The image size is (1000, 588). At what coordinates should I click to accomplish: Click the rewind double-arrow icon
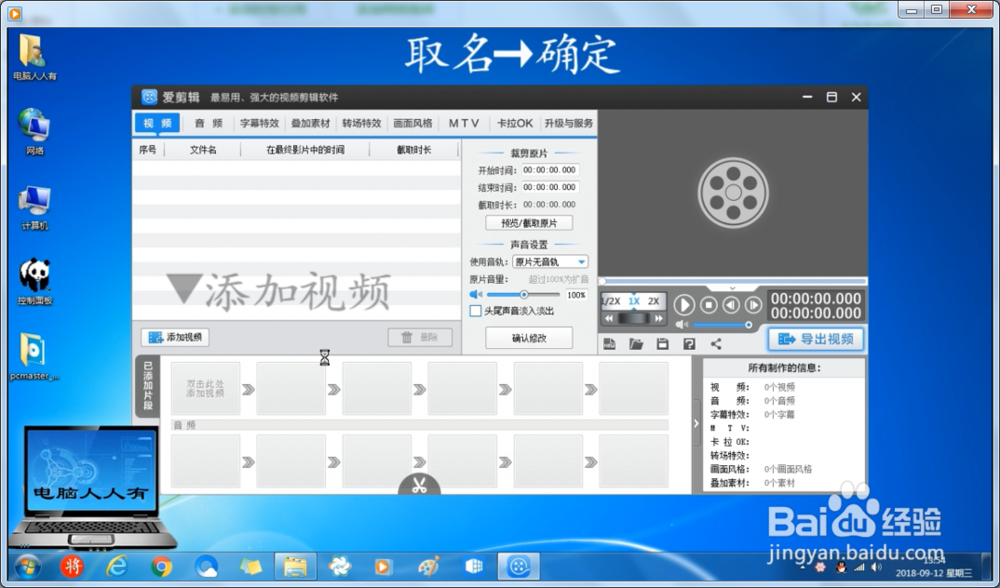click(609, 318)
